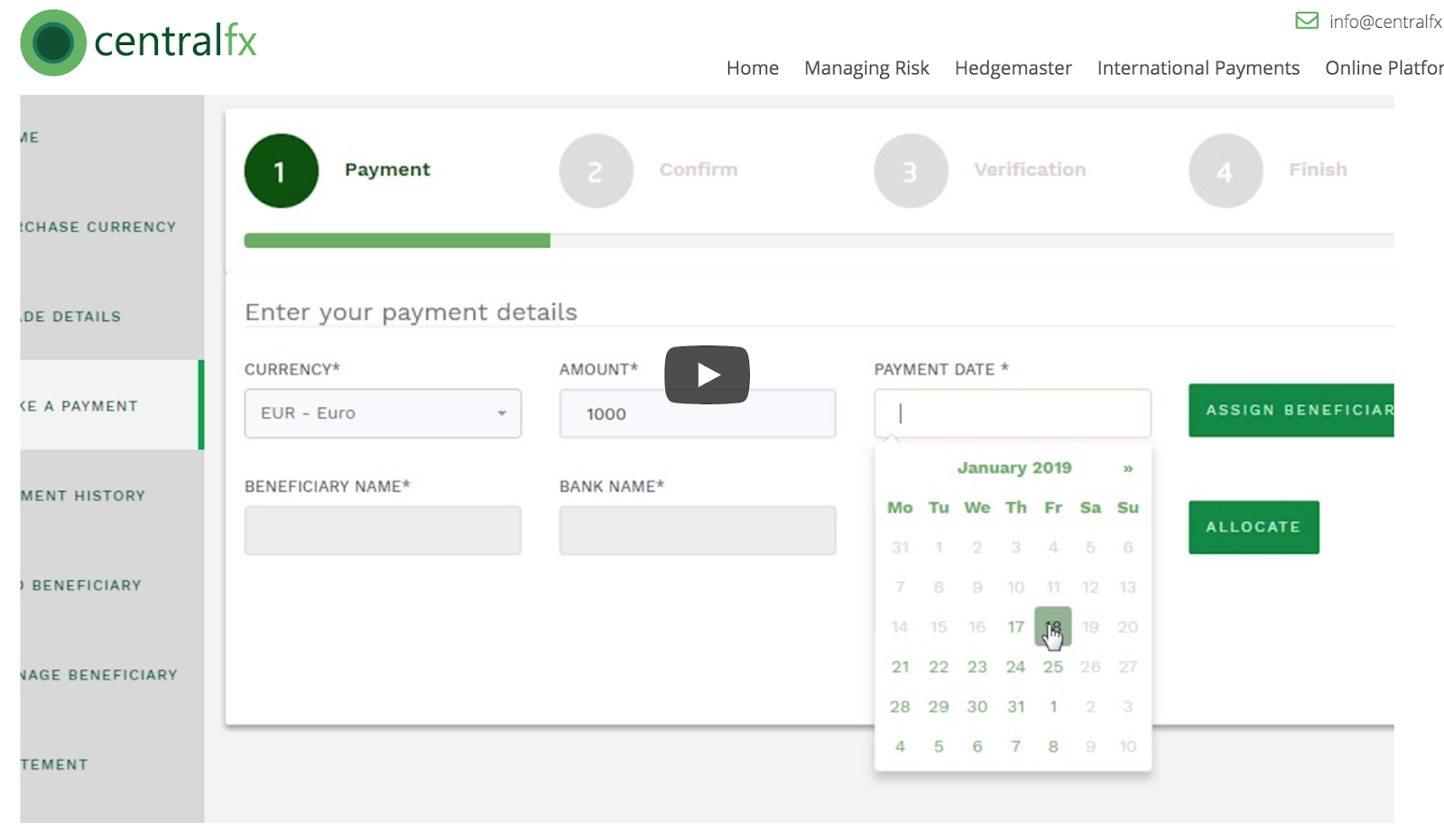Open Managing Risk menu item
This screenshot has width=1444, height=840.
[865, 69]
